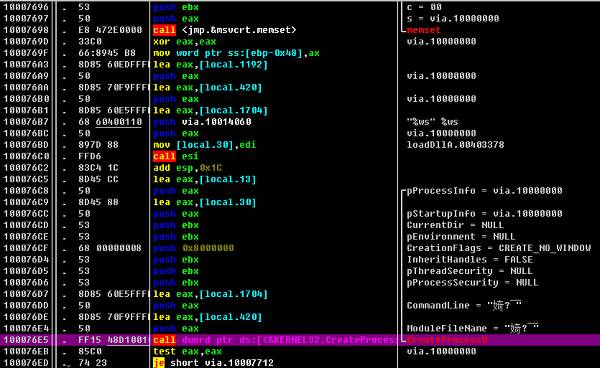Click address 100076AA in address column
The image size is (600, 368).
click(x=26, y=87)
